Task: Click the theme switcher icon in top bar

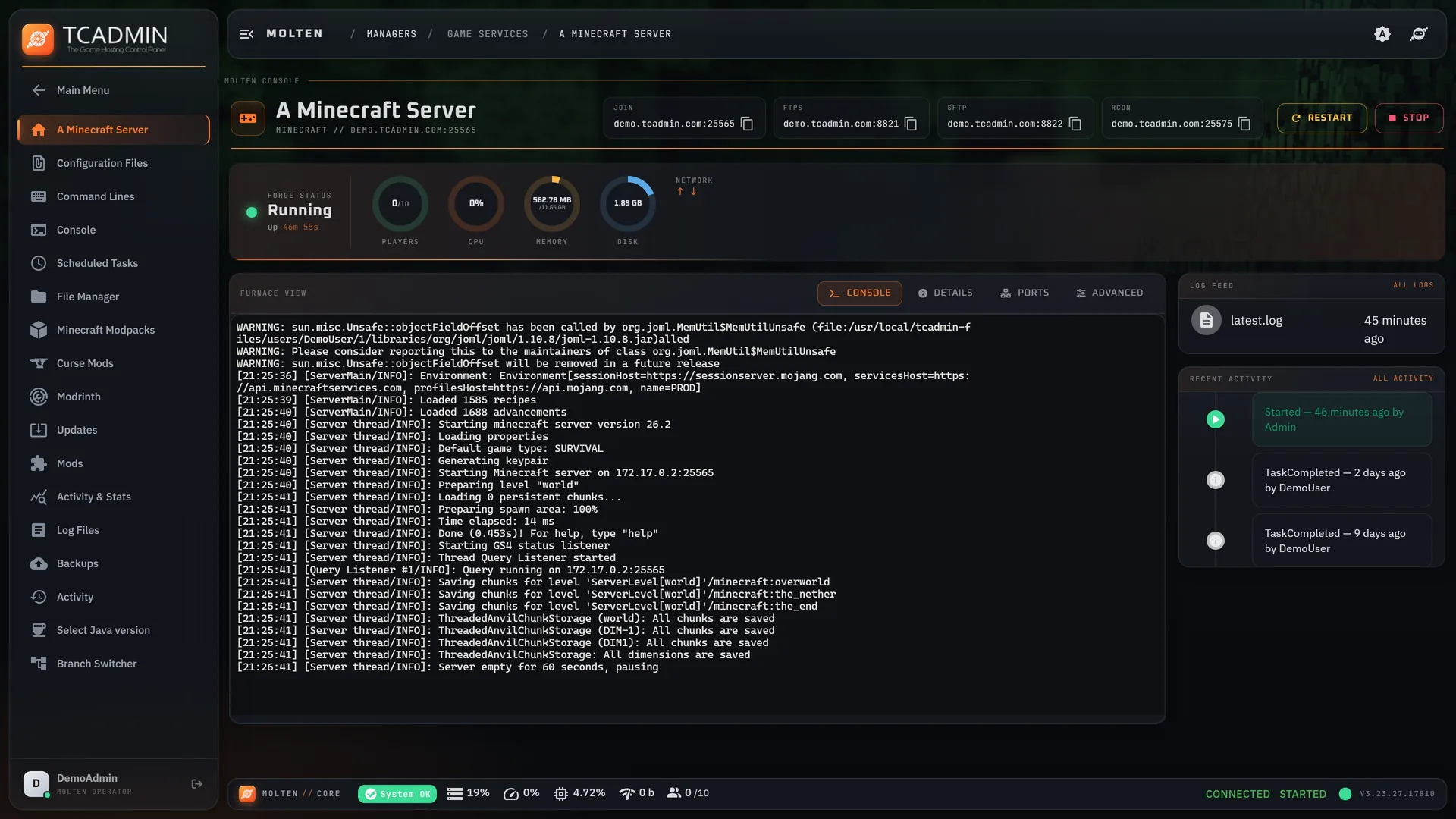Action: click(1382, 34)
